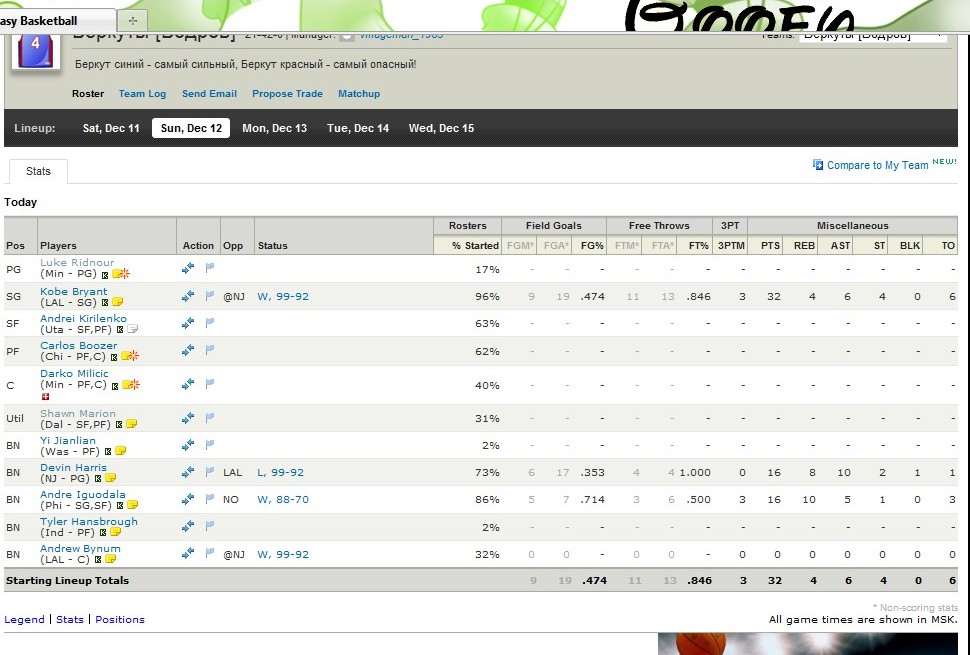Screen dimensions: 970x655
Task: Open a new browser tab with plus button
Action: pos(133,20)
